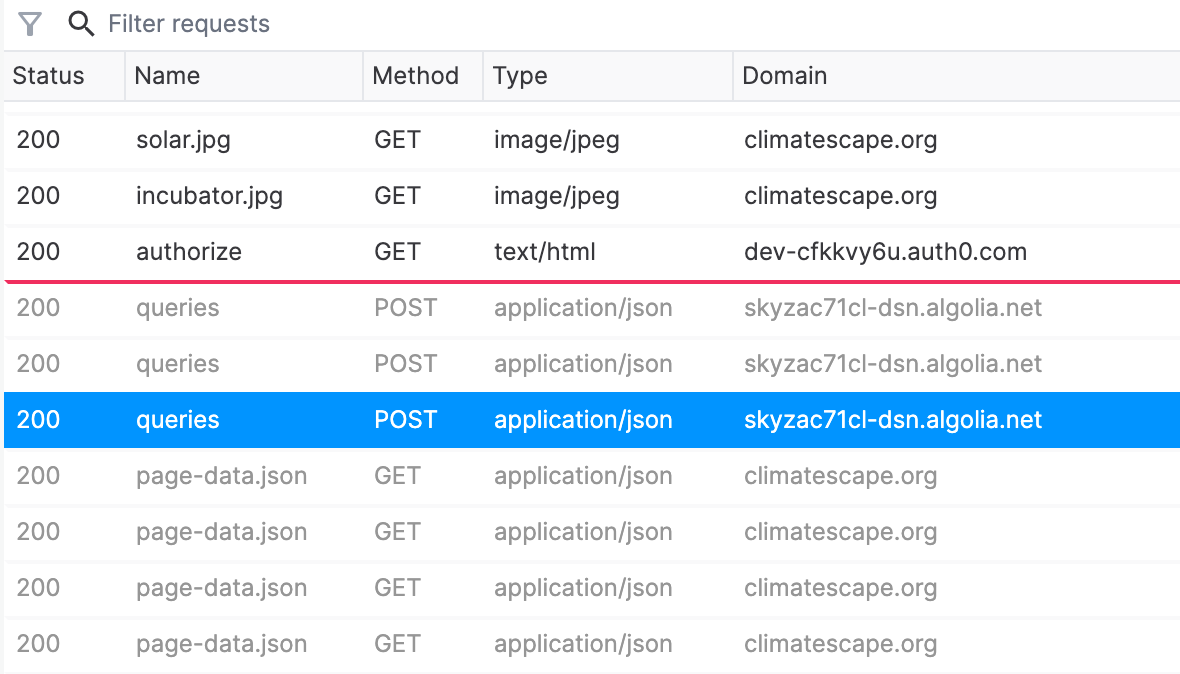Click skyzac71cl-dsn.algolia.net in highlighted row
Image resolution: width=1180 pixels, height=674 pixels.
coord(893,420)
